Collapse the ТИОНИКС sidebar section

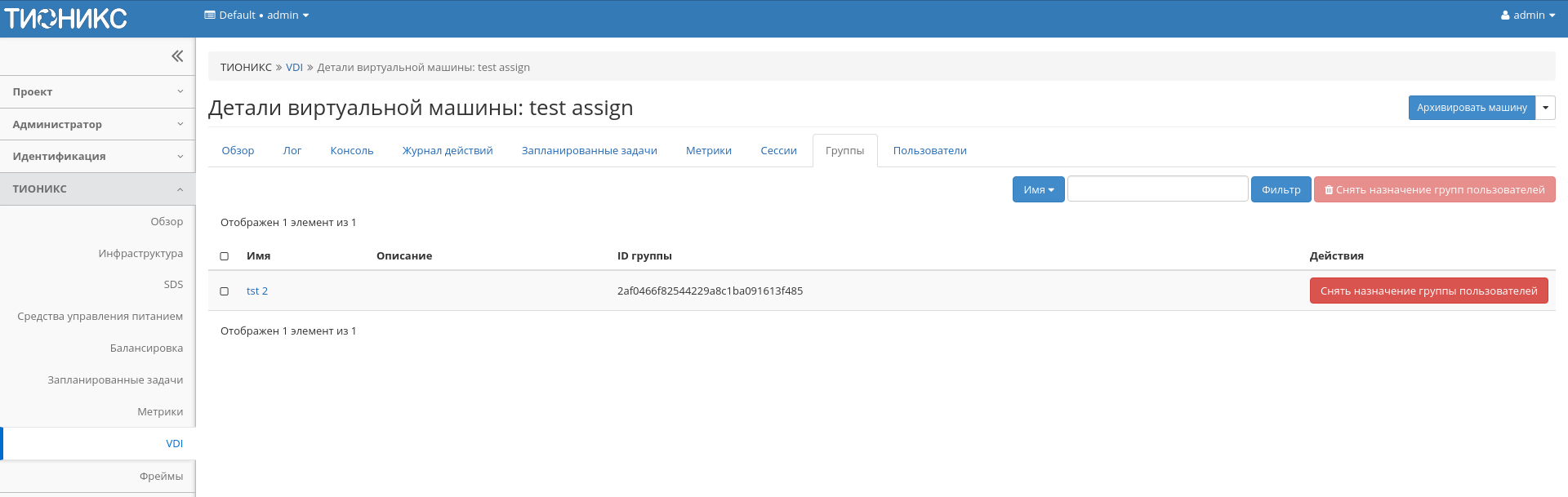pos(97,189)
